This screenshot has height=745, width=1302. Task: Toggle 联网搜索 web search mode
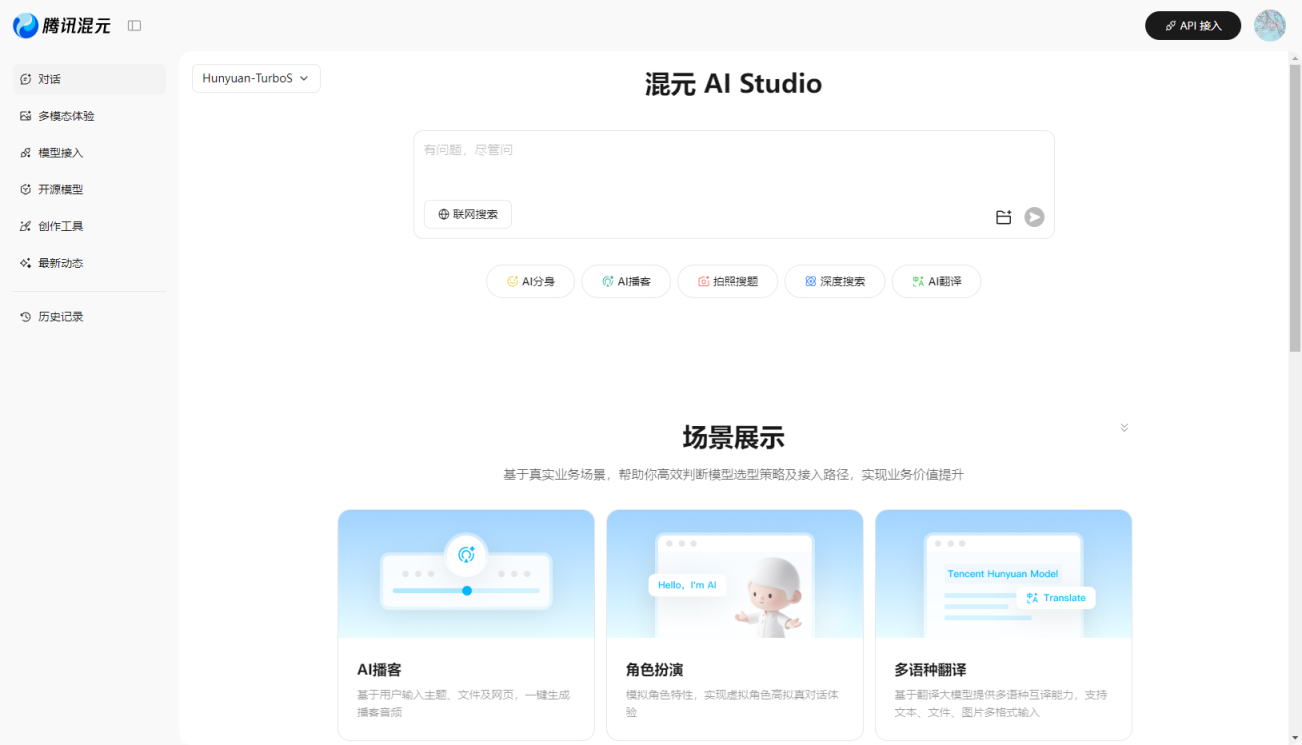(467, 214)
